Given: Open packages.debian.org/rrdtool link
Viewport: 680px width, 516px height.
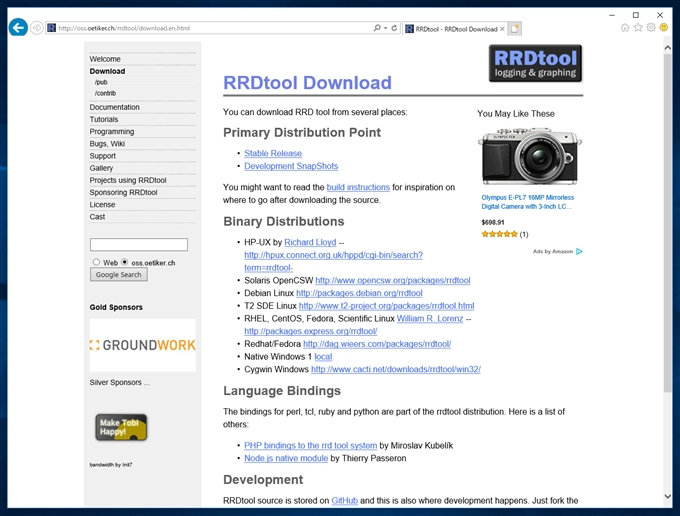Looking at the screenshot, I should [359, 293].
